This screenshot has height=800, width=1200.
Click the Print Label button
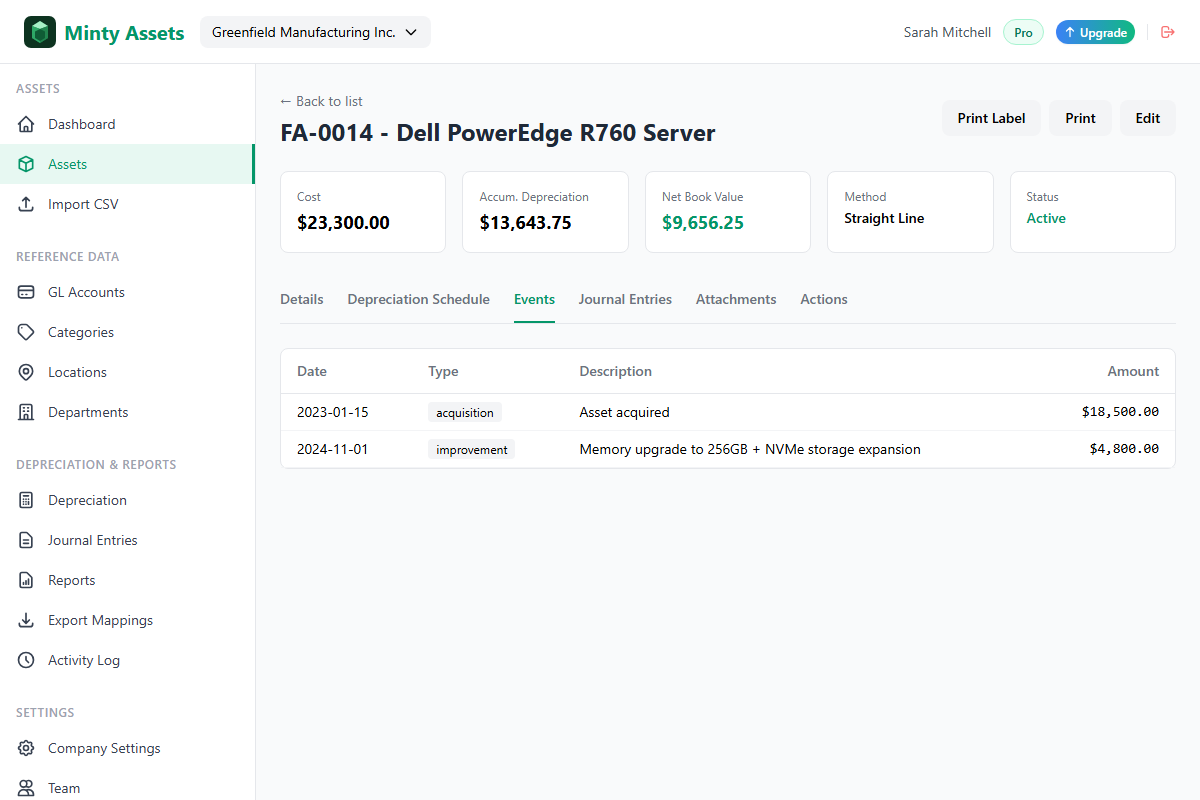991,118
